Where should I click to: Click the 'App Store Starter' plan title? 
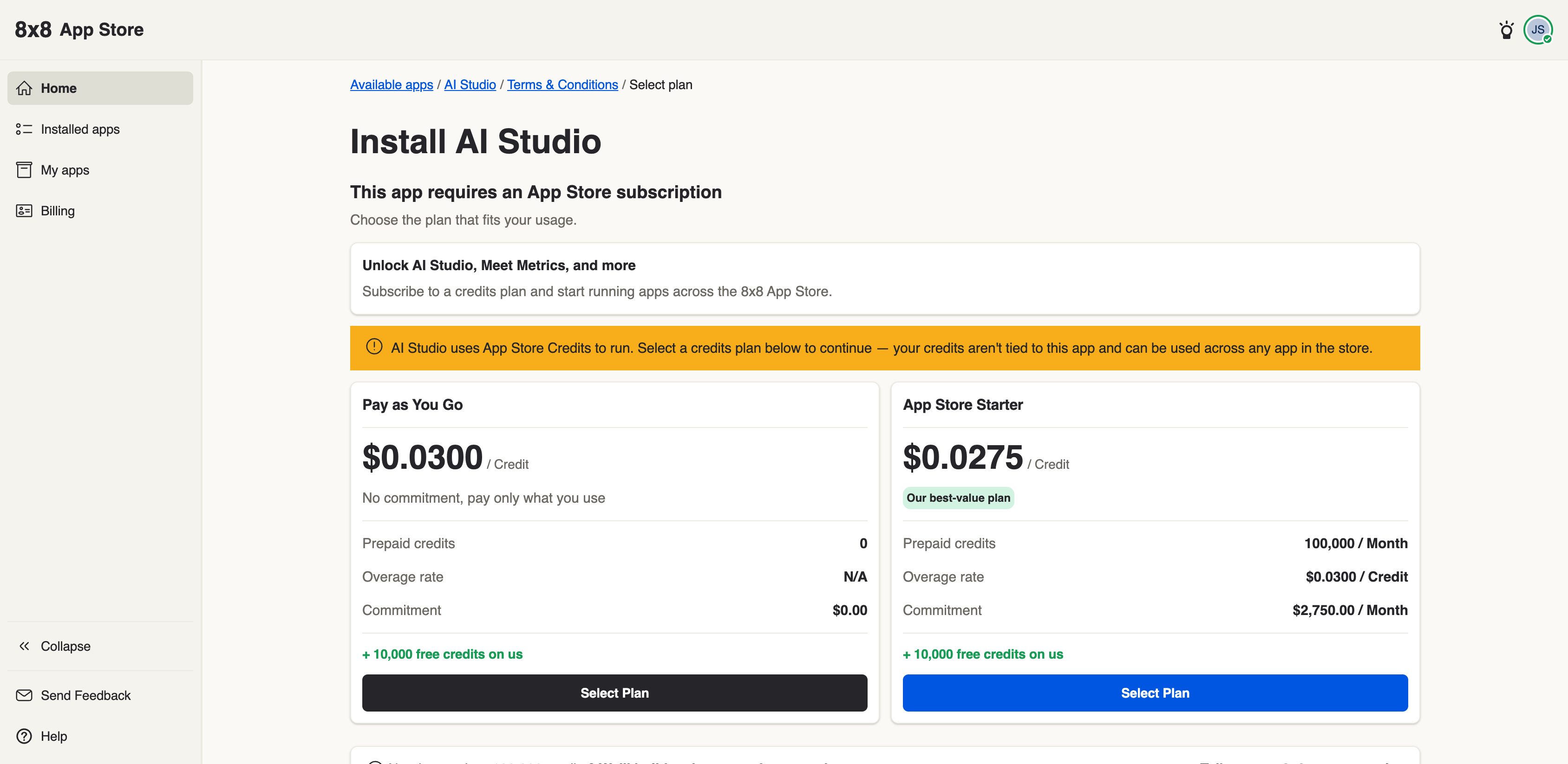coord(962,405)
